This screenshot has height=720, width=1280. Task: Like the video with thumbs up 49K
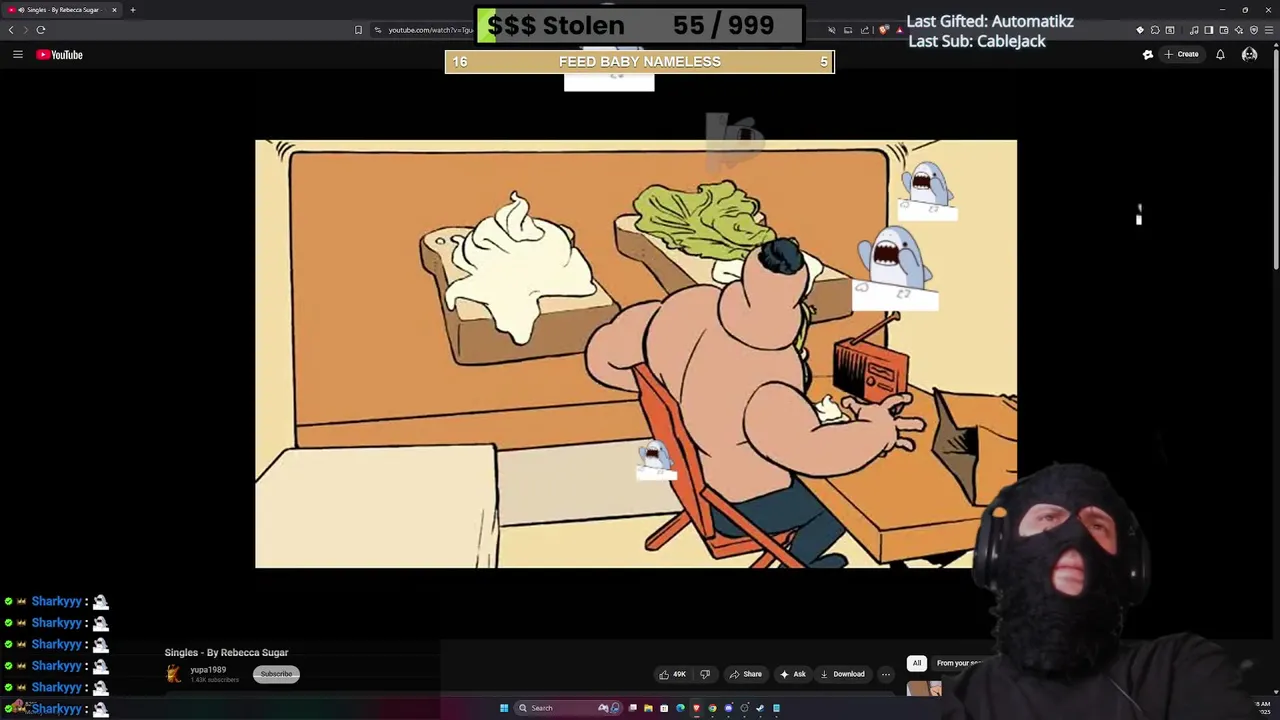coord(672,674)
